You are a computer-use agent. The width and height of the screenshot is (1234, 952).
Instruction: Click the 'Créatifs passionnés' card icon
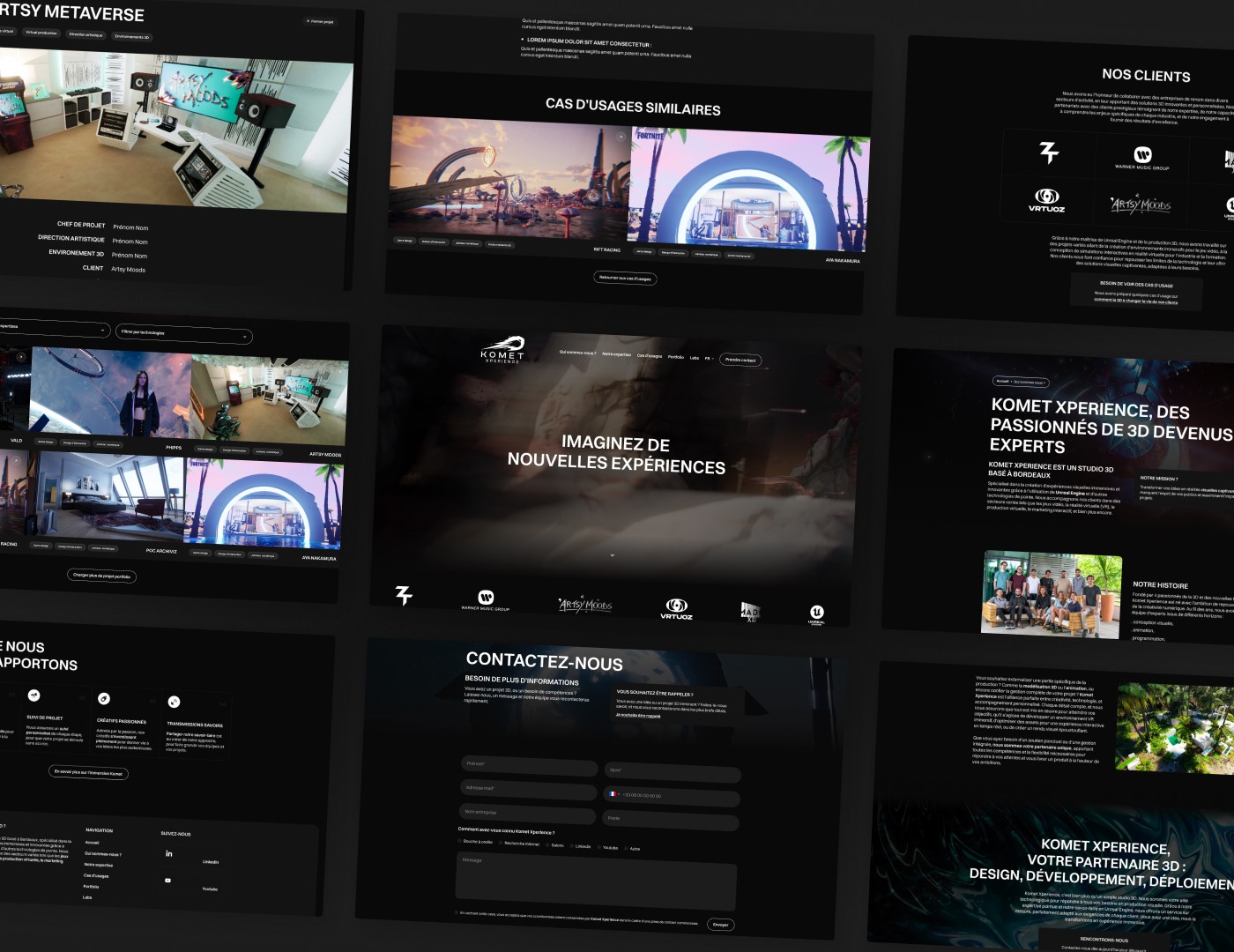(x=104, y=698)
